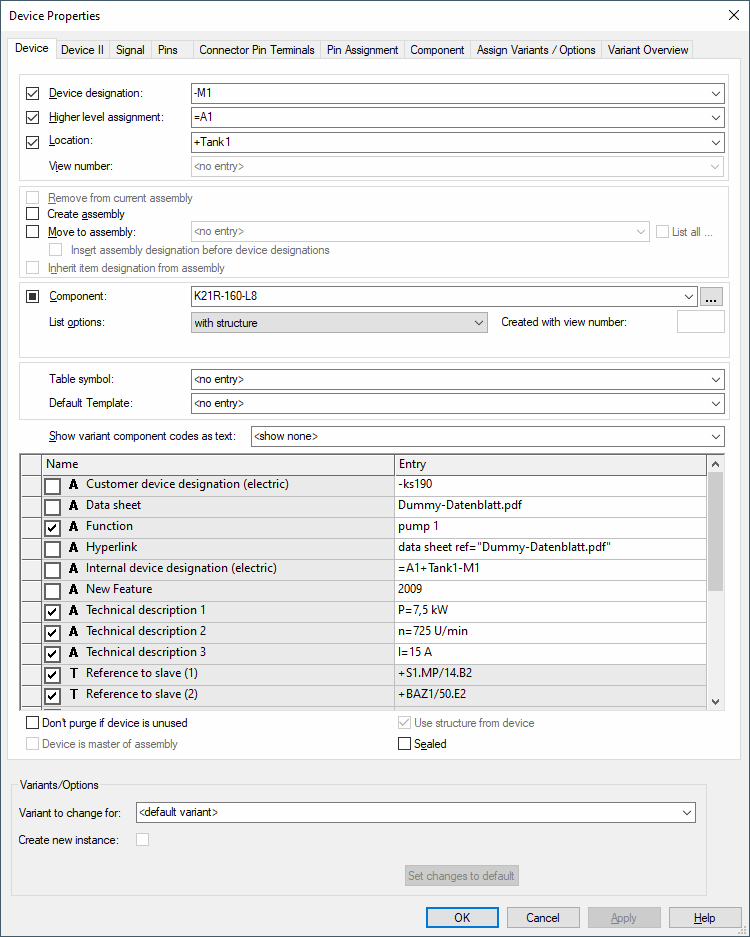Go to the Pin Assignment tab

[x=362, y=50]
